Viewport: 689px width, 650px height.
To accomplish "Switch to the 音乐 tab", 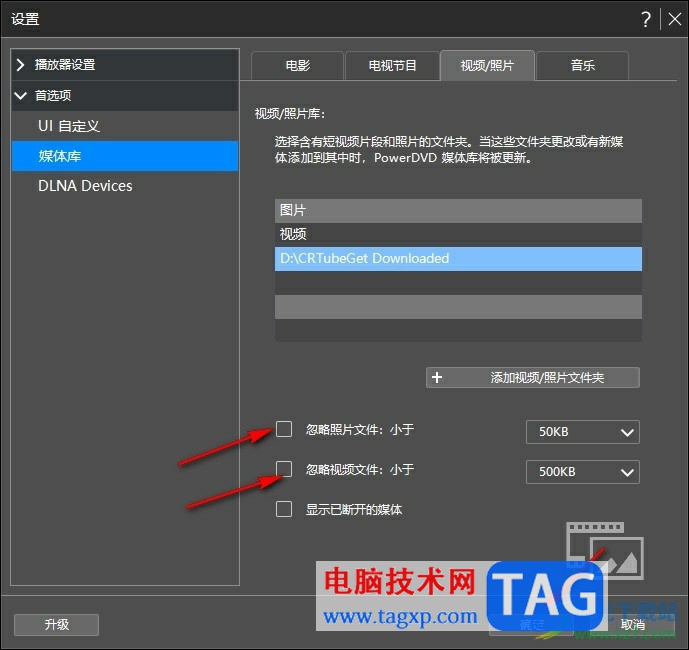I will pyautogui.click(x=583, y=66).
